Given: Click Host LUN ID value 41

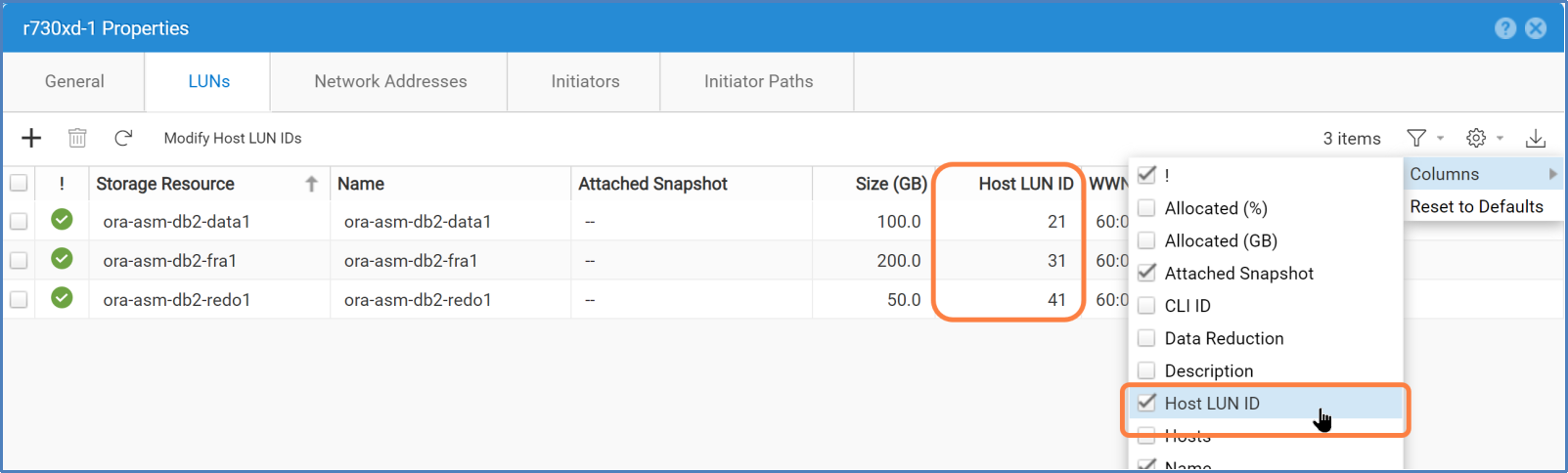Looking at the screenshot, I should coord(1056,300).
